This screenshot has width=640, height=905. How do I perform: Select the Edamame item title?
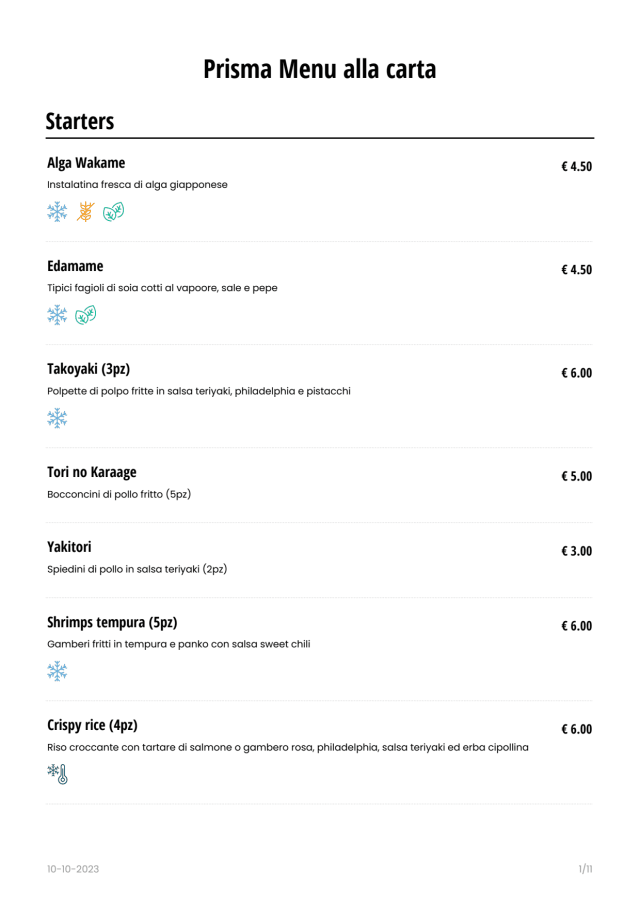click(75, 266)
